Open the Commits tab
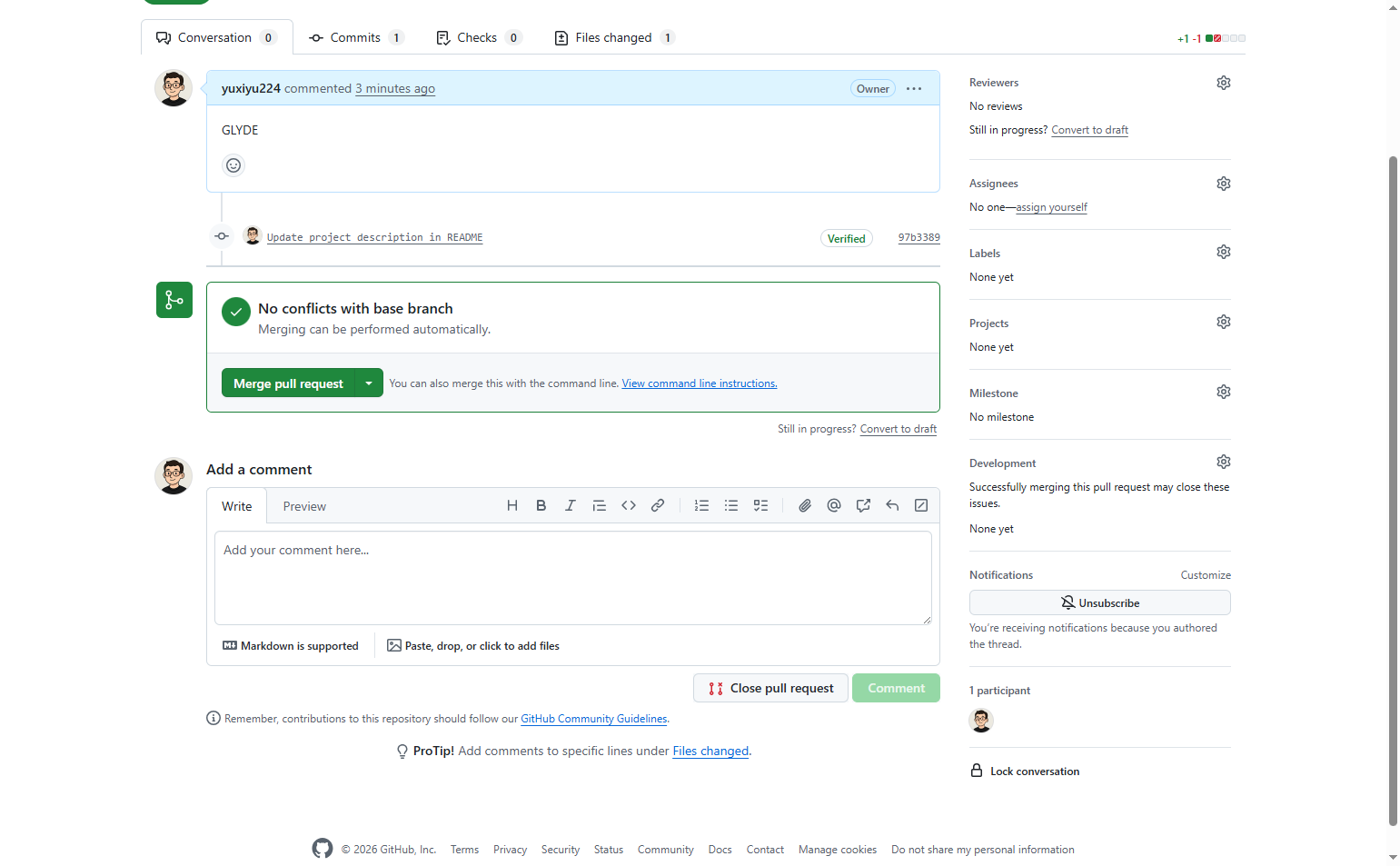This screenshot has width=1400, height=866. pos(356,37)
